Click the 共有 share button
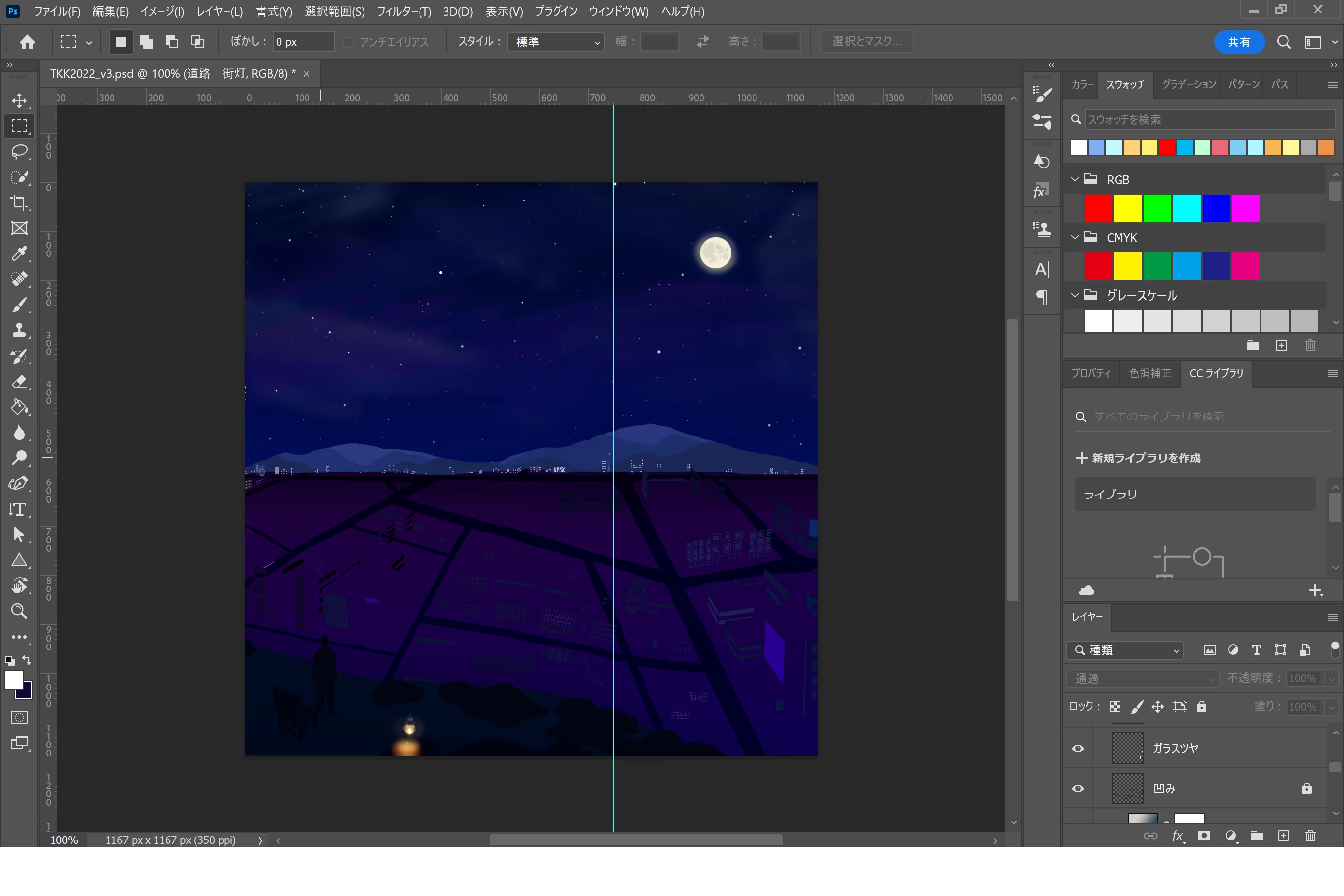The height and width of the screenshot is (896, 1344). [x=1238, y=42]
